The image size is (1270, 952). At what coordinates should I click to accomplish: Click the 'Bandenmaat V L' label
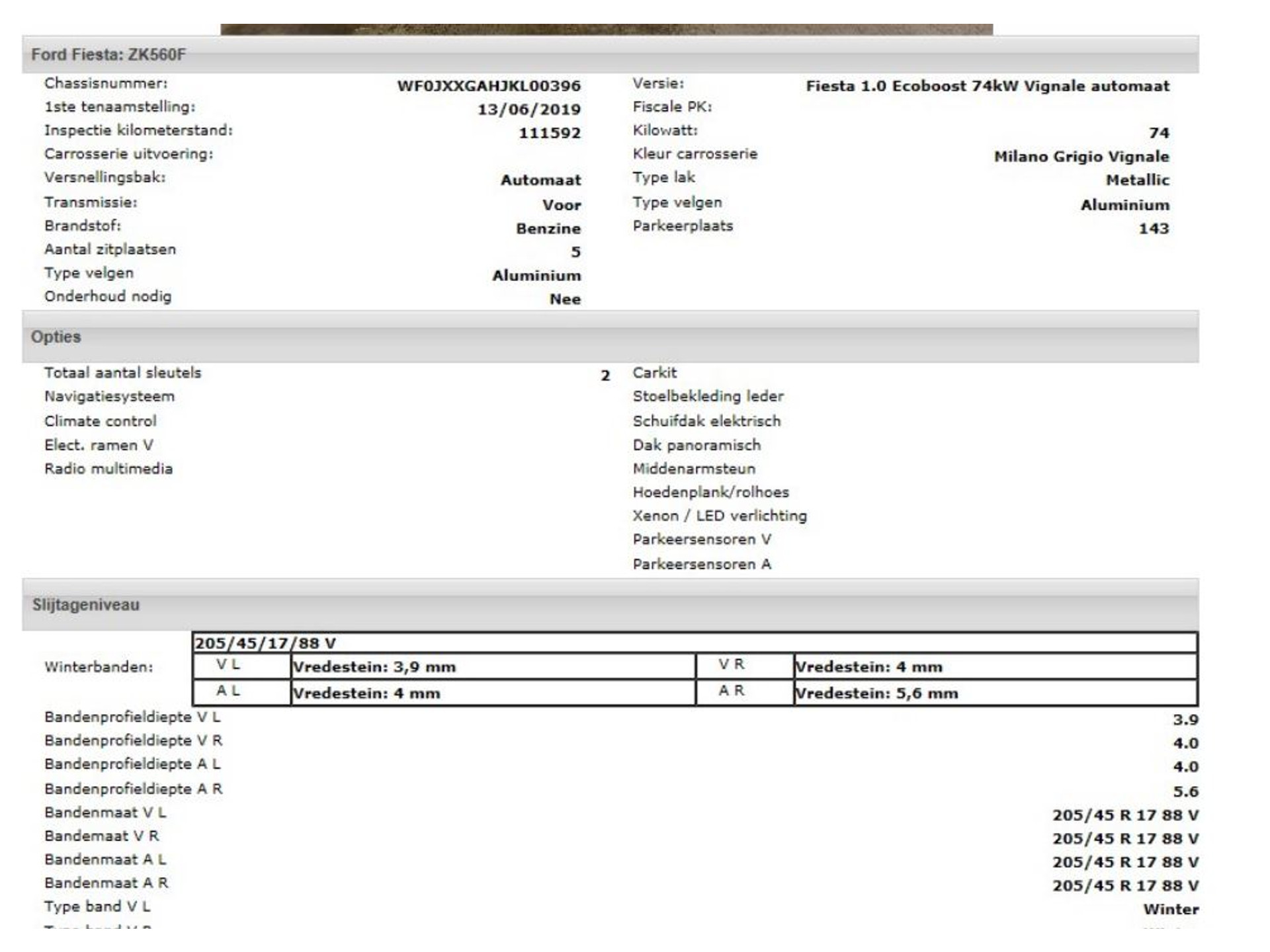[x=105, y=813]
